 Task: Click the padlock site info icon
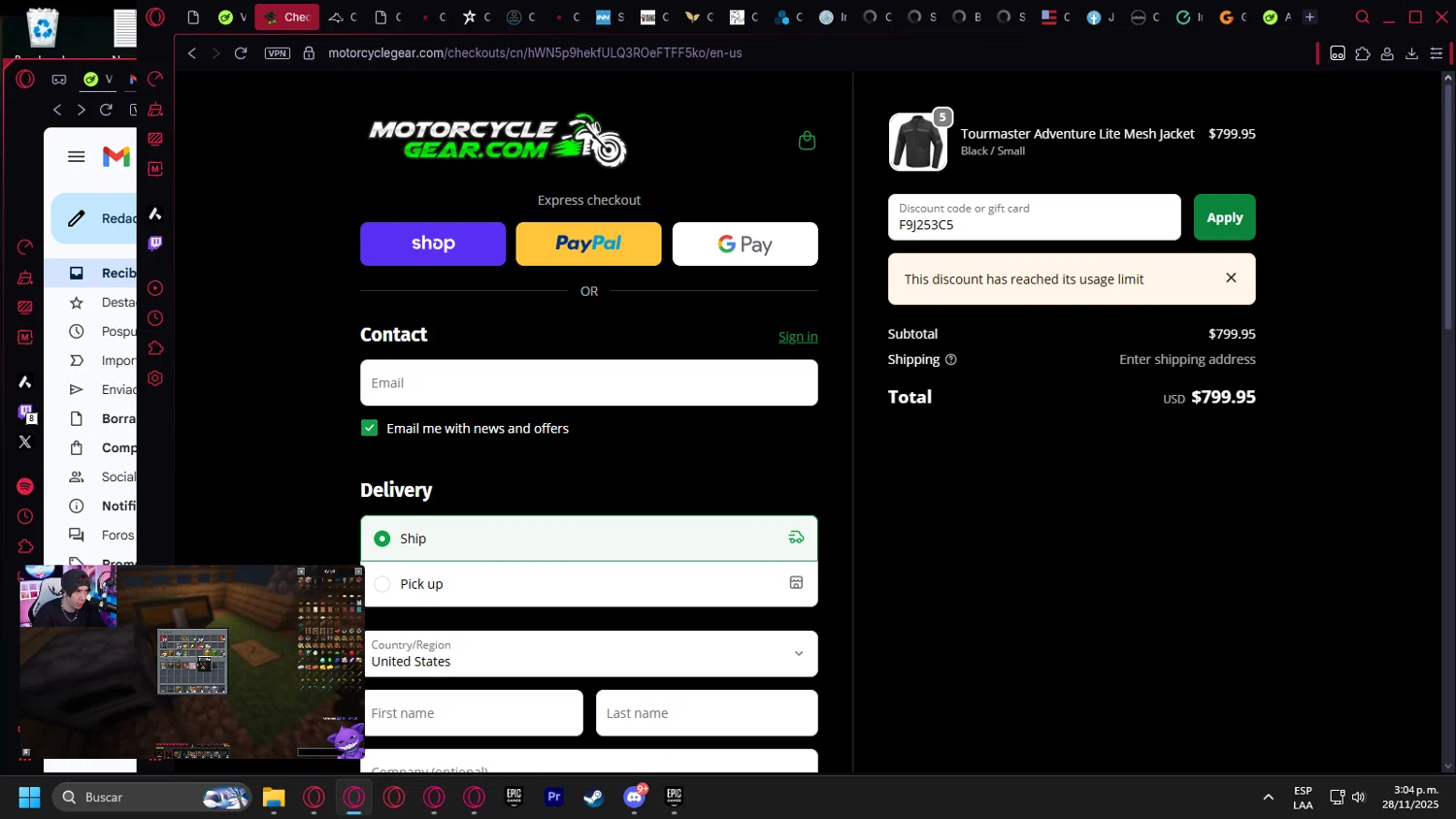pyautogui.click(x=309, y=53)
